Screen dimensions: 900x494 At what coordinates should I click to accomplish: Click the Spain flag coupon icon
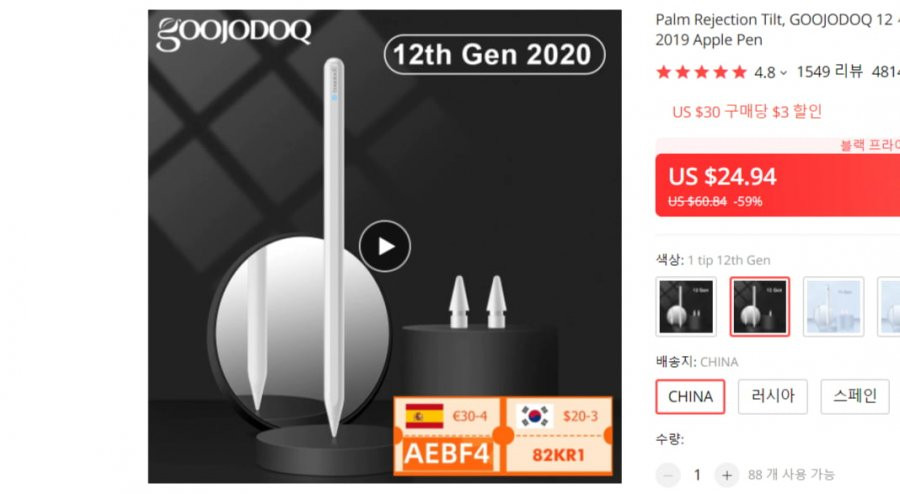coord(424,416)
